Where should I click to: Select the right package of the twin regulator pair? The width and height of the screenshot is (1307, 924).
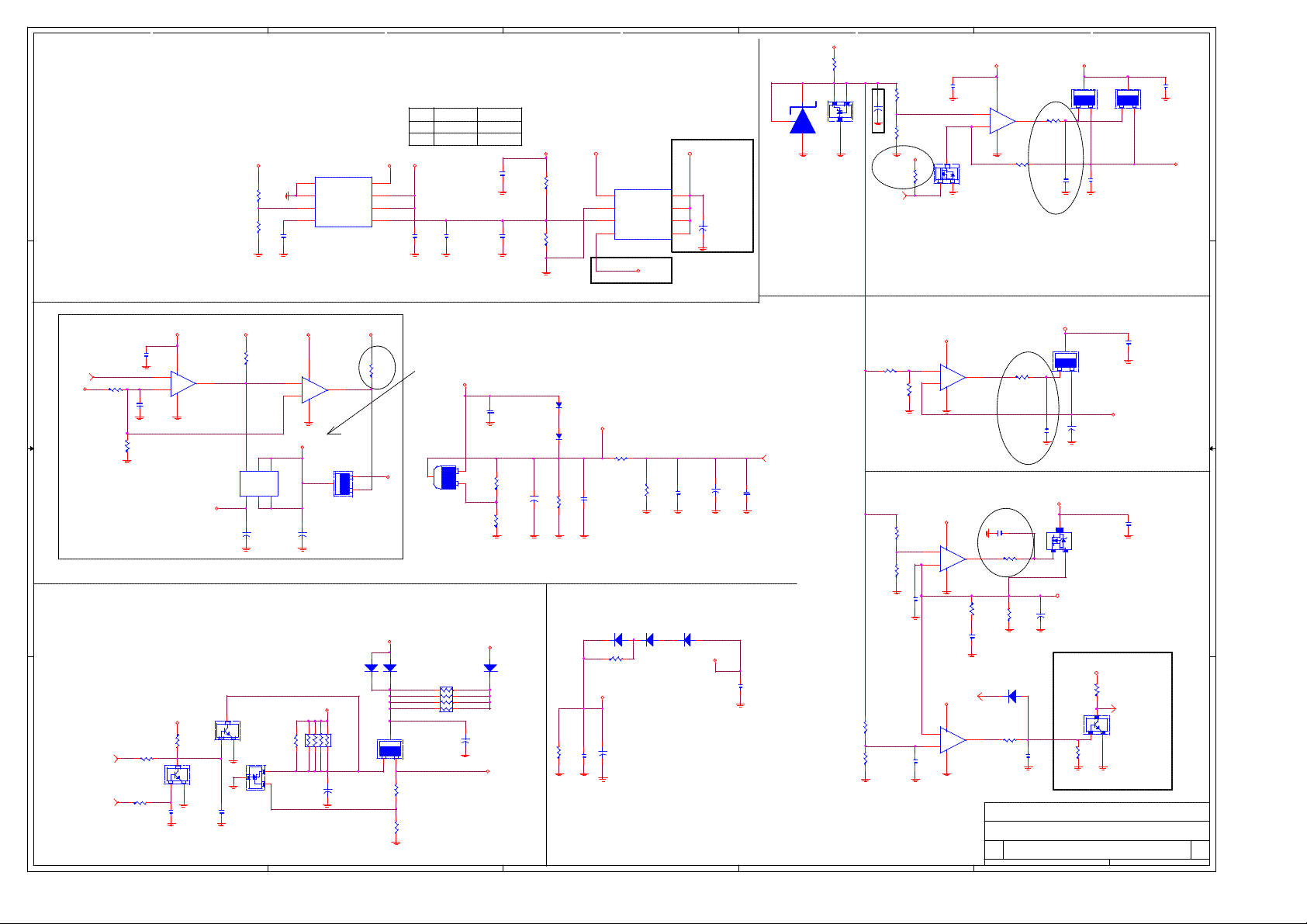click(1128, 99)
